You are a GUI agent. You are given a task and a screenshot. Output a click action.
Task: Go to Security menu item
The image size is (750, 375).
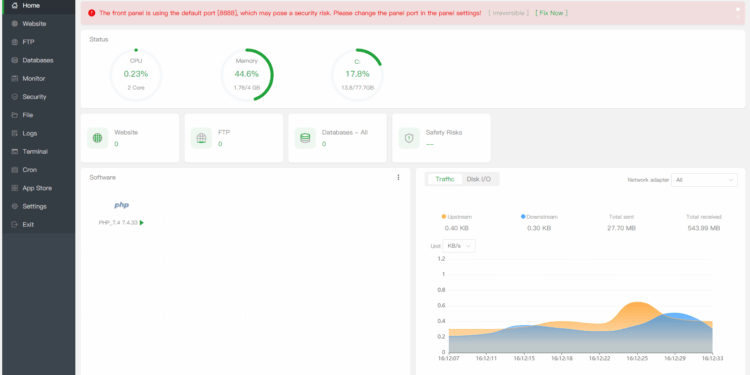tap(39, 97)
